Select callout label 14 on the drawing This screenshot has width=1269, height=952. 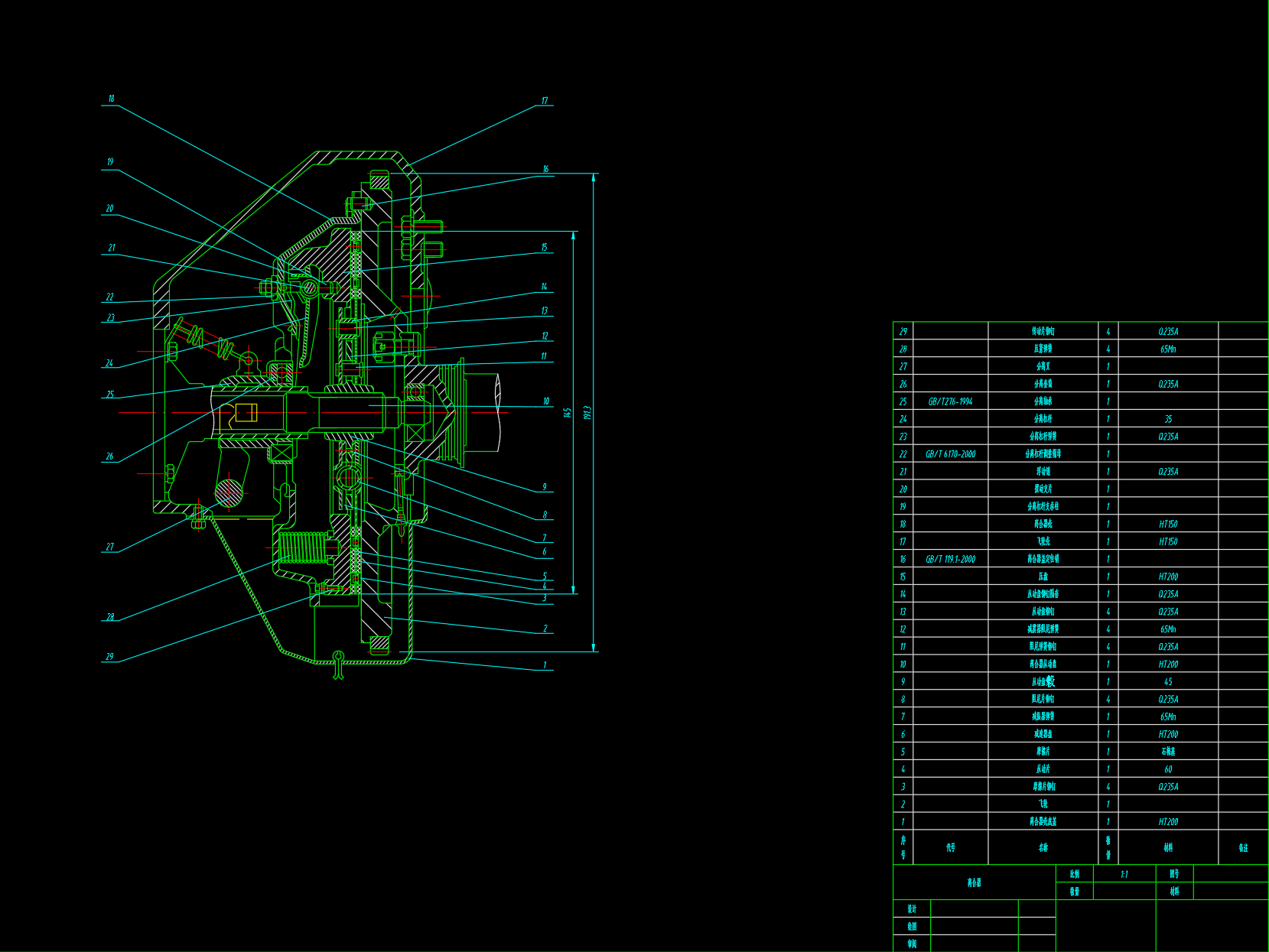545,287
